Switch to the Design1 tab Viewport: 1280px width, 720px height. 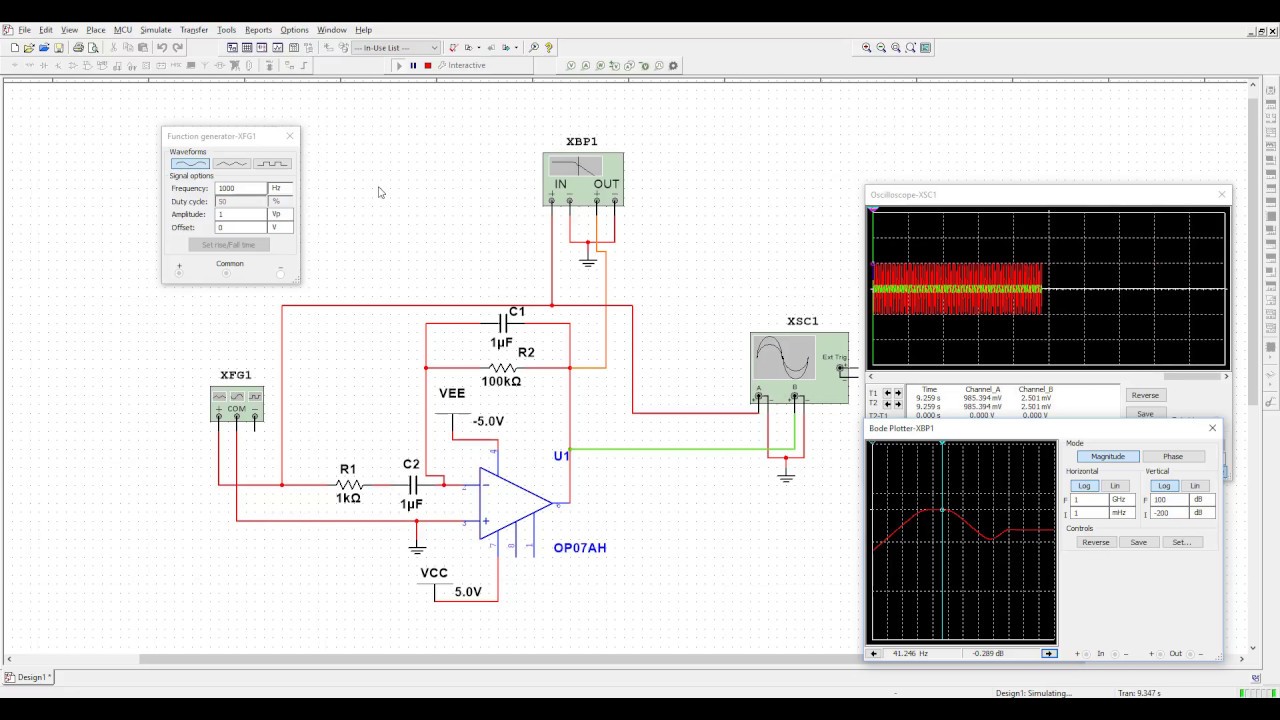(x=29, y=677)
